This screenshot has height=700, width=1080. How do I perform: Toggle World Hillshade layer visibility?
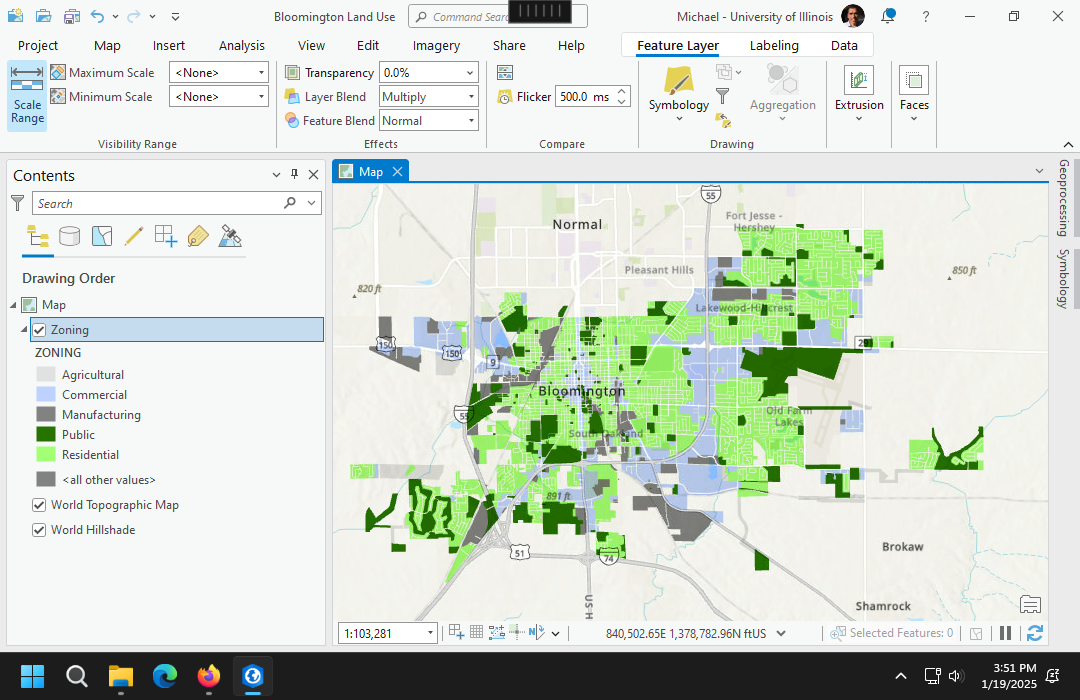click(39, 530)
